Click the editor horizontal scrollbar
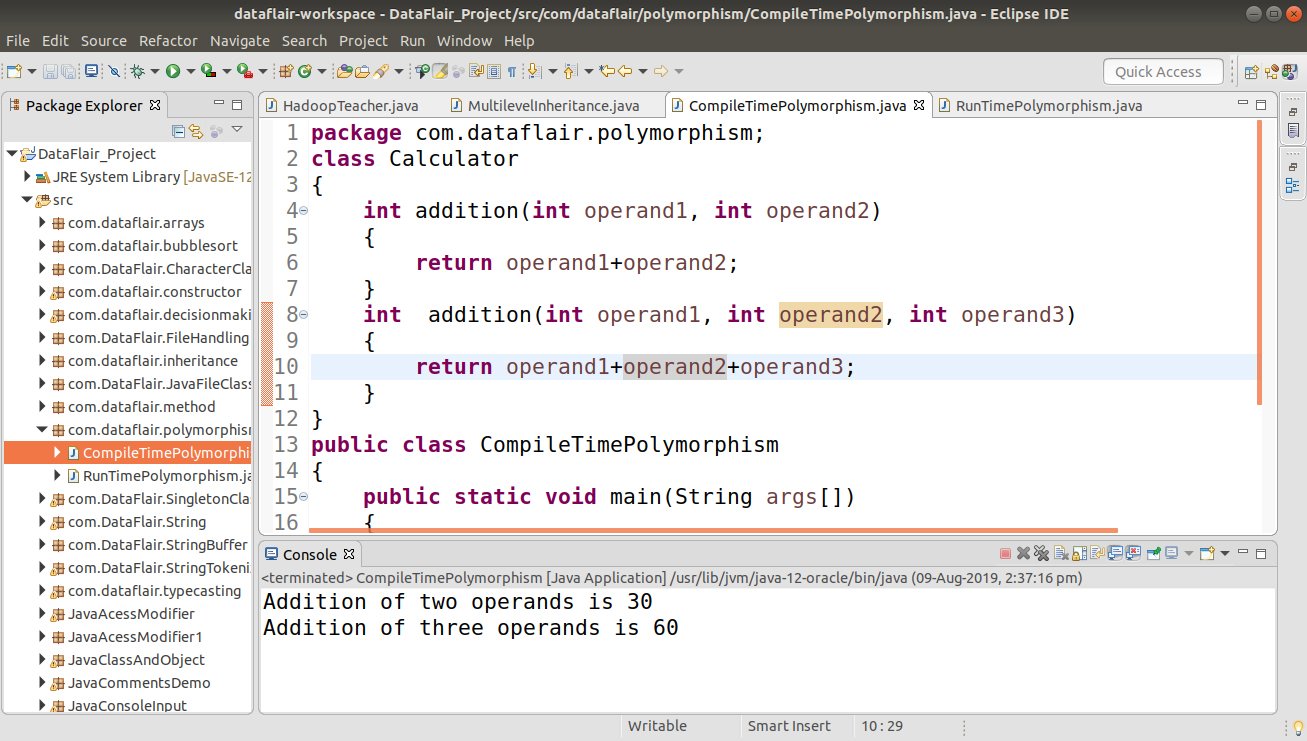 (x=713, y=530)
